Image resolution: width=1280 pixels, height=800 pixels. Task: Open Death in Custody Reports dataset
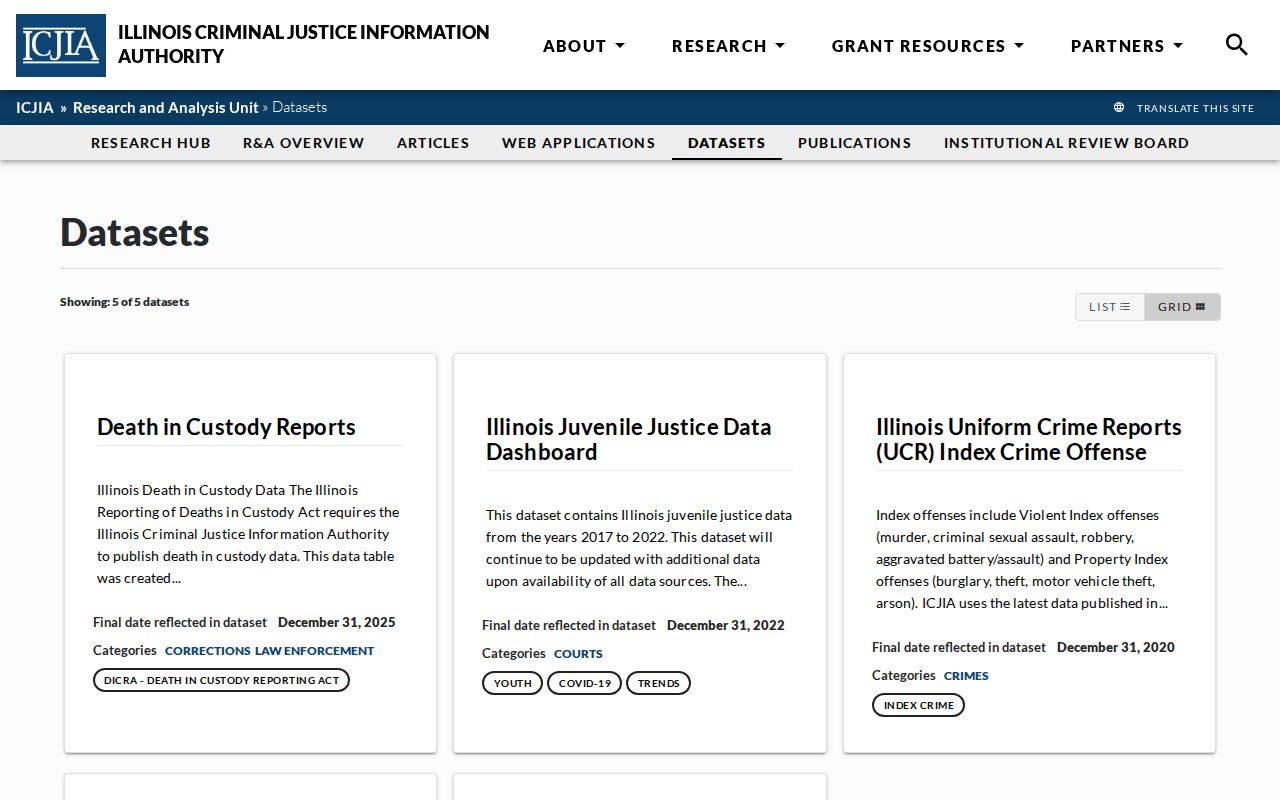point(226,427)
